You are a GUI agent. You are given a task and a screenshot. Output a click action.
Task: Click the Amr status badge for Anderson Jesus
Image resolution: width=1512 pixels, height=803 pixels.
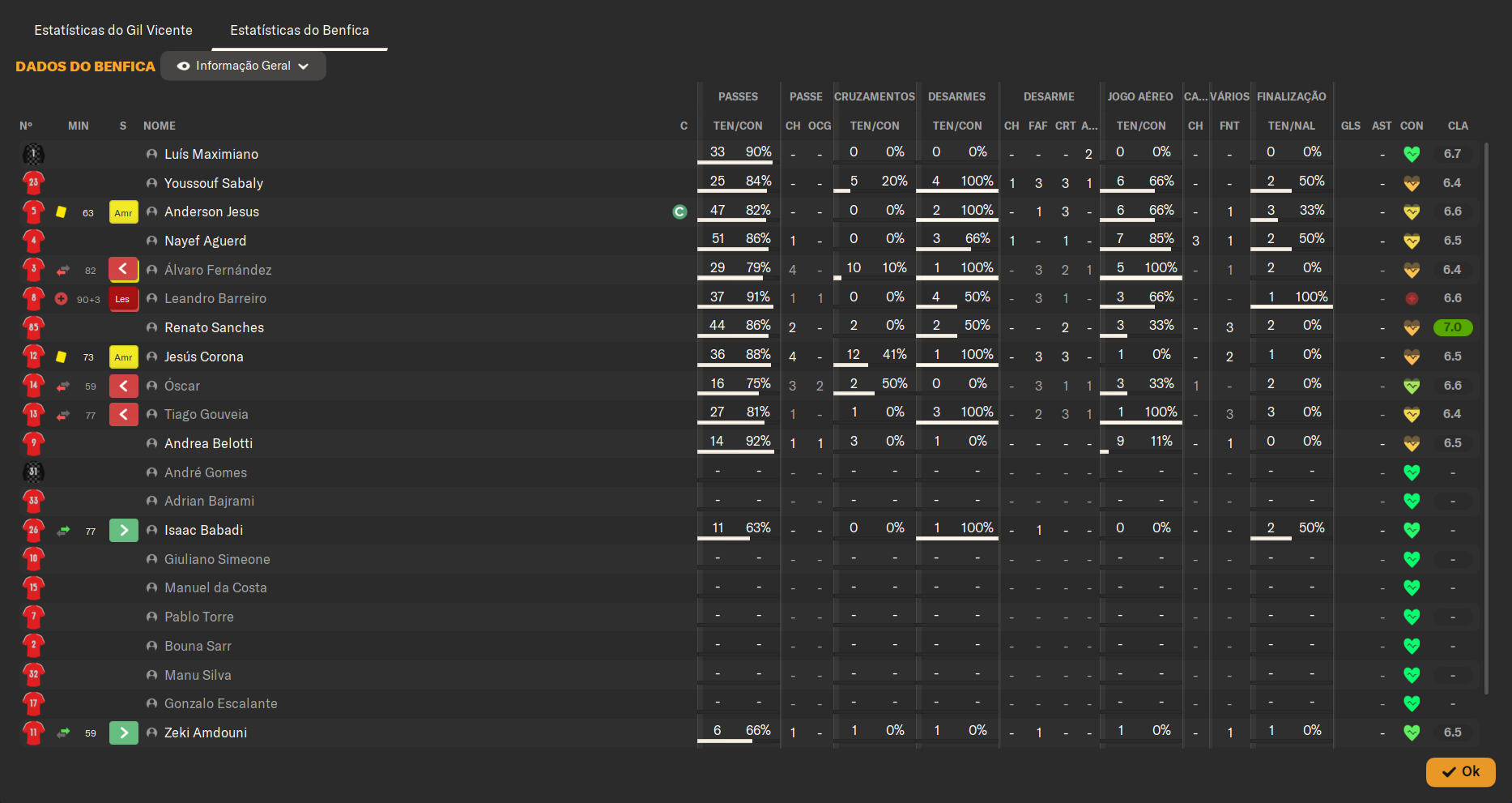coord(123,212)
